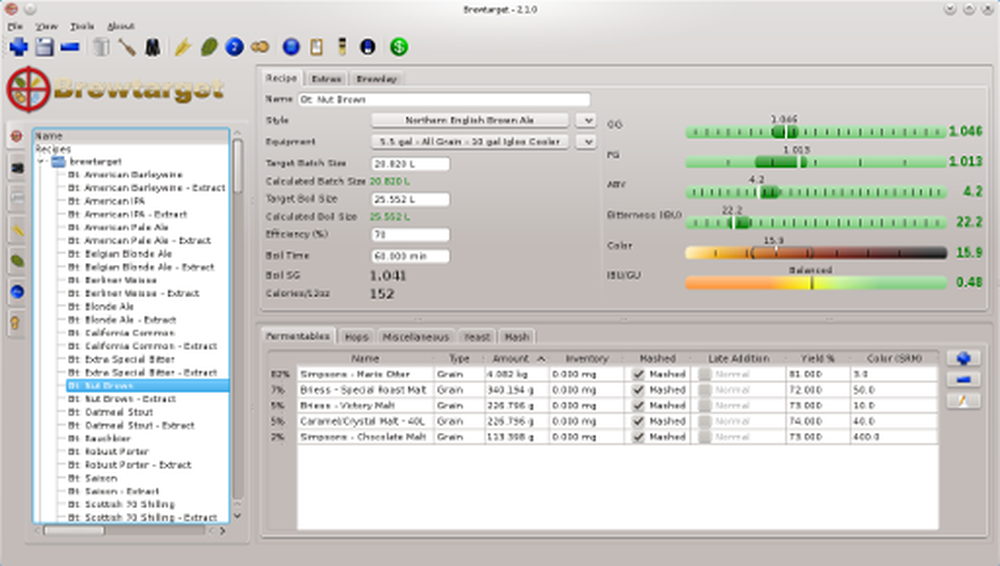1000x566 pixels.
Task: Click the yellow test tube toolbar icon
Action: coord(342,47)
